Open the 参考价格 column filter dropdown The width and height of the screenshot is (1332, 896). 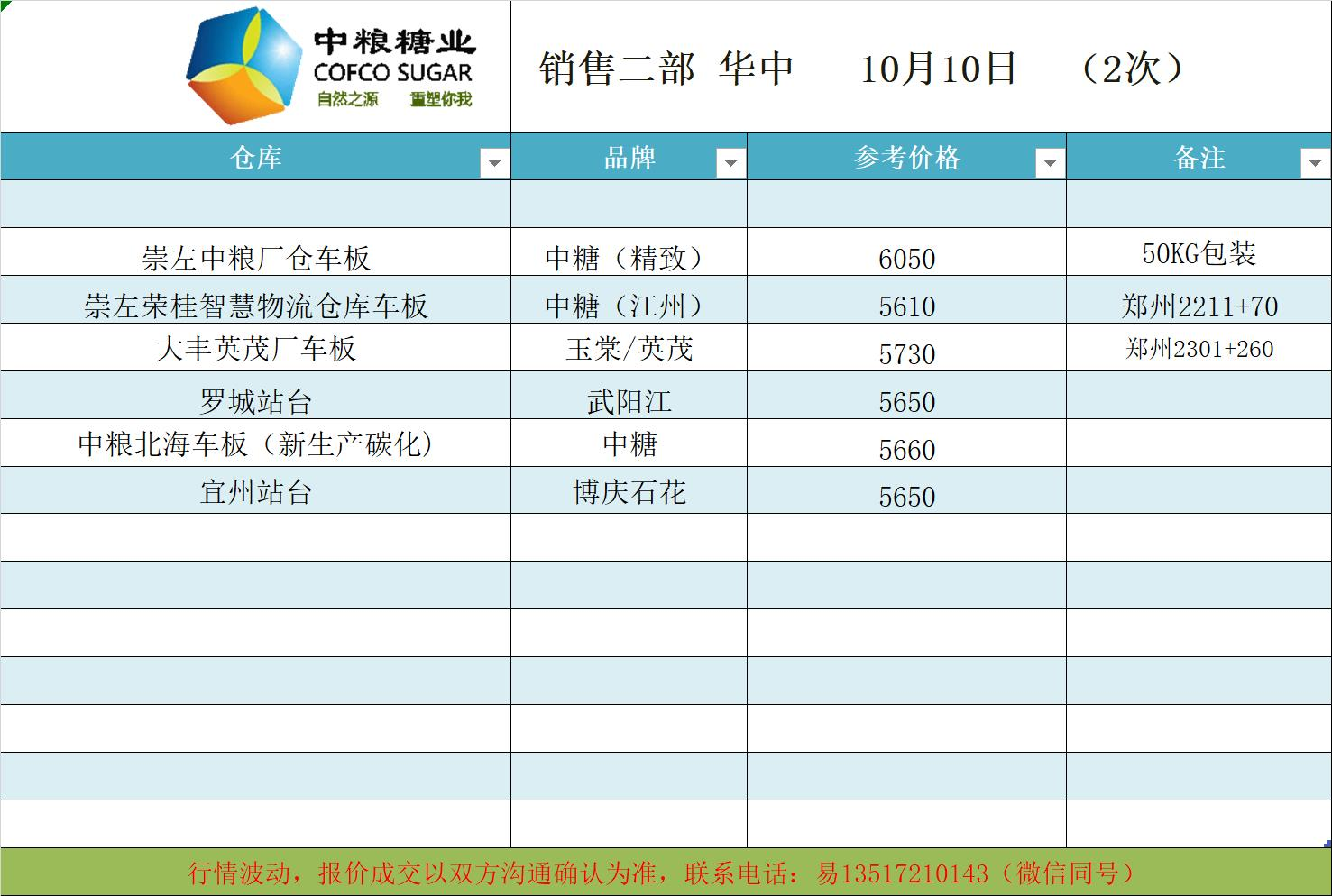pyautogui.click(x=1049, y=163)
